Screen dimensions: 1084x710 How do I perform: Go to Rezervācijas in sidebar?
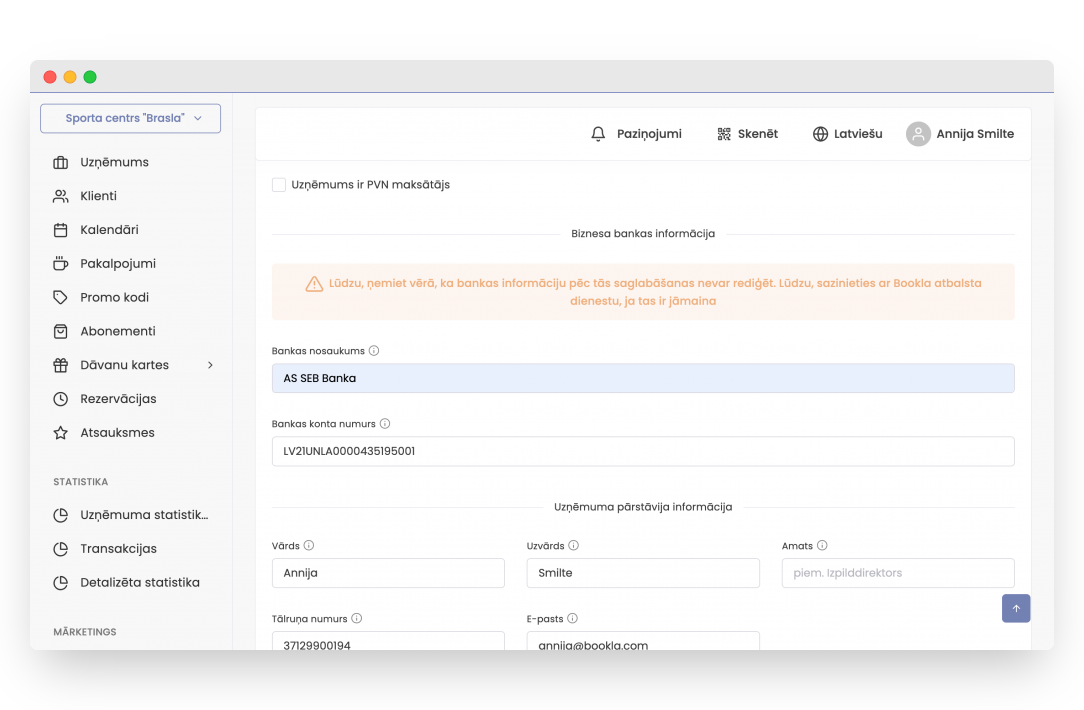coord(118,399)
